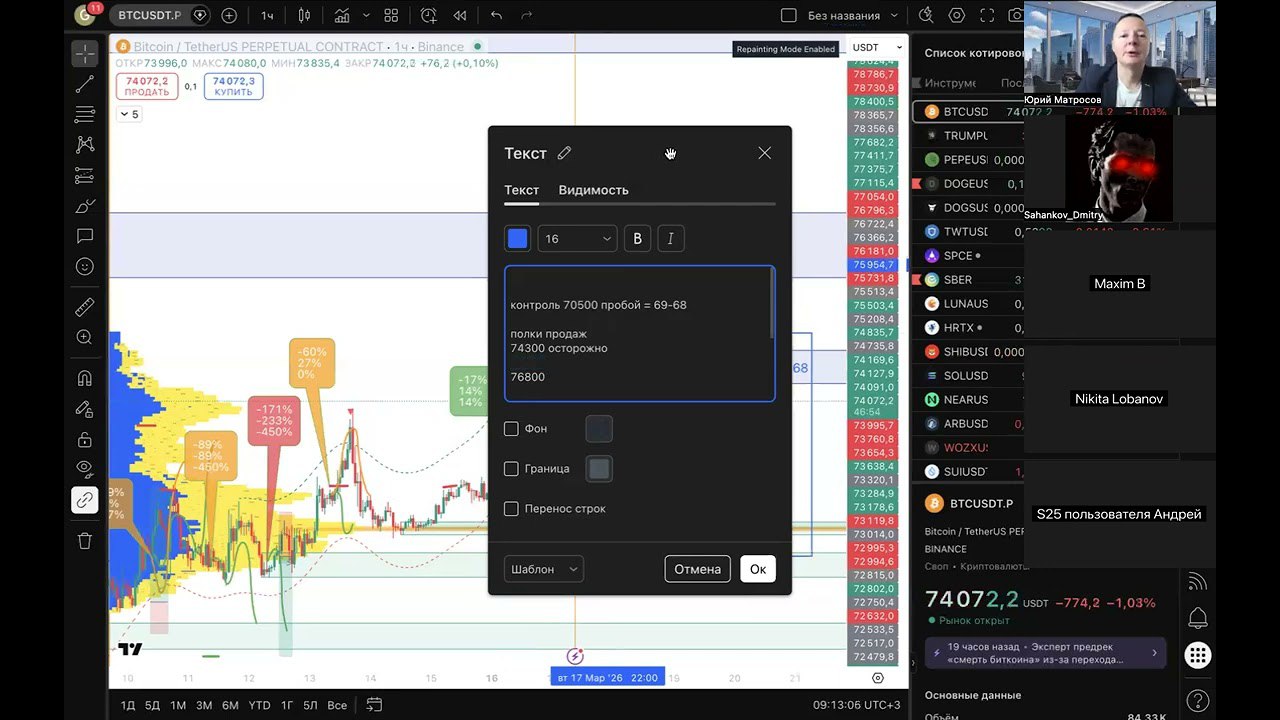
Task: Expand the Шаблон template dropdown
Action: pos(544,569)
